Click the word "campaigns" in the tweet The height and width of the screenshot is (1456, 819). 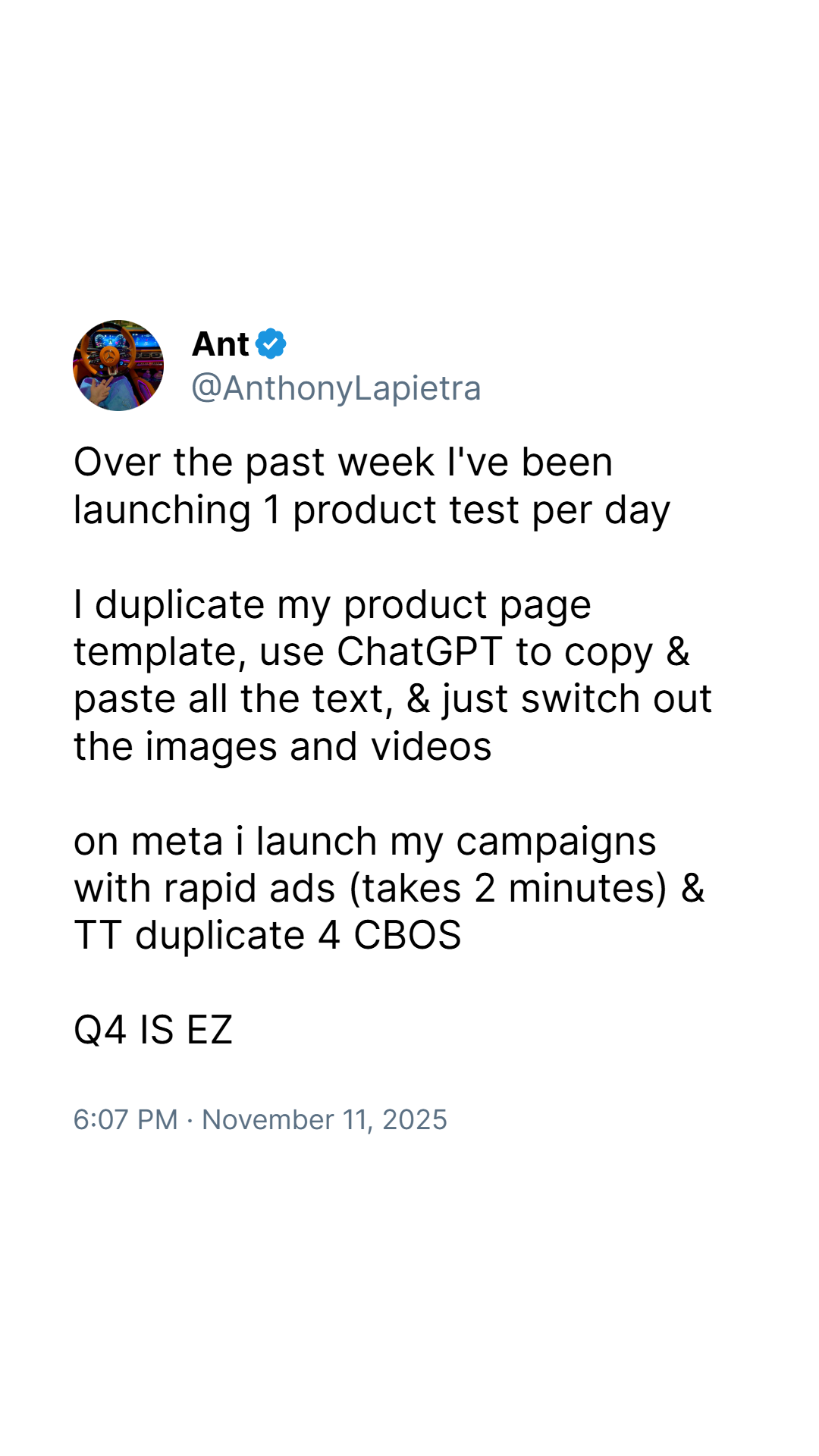556,842
